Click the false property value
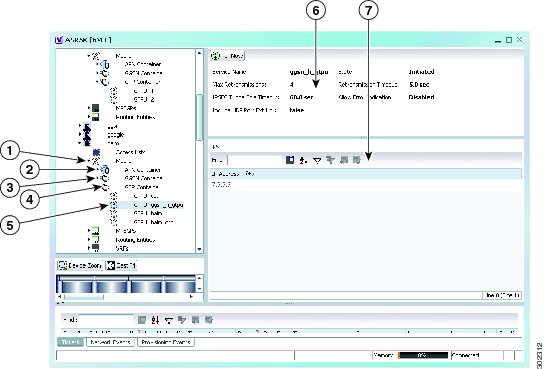This screenshot has height=369, width=545. click(296, 110)
